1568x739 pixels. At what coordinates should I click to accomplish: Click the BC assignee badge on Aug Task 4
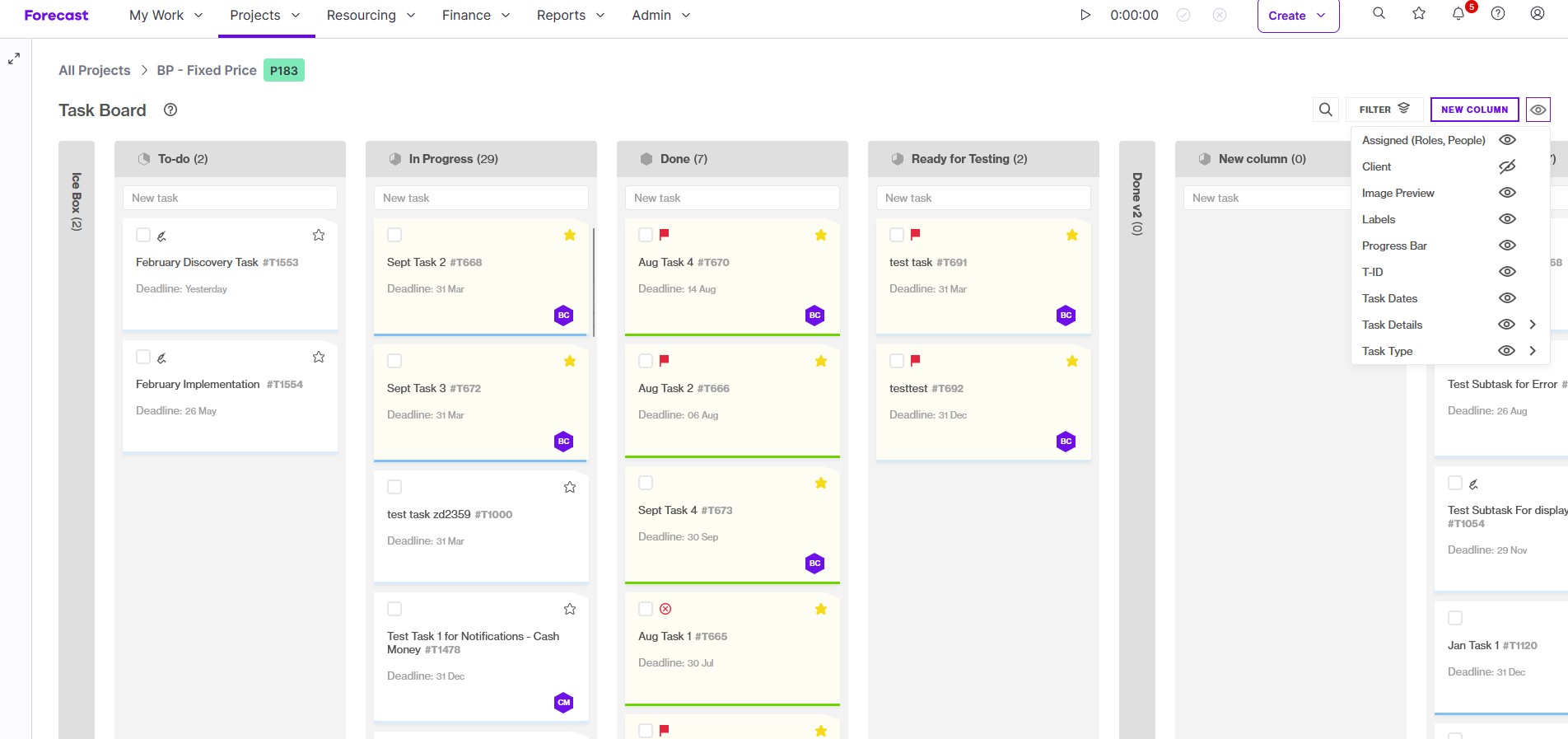click(814, 316)
